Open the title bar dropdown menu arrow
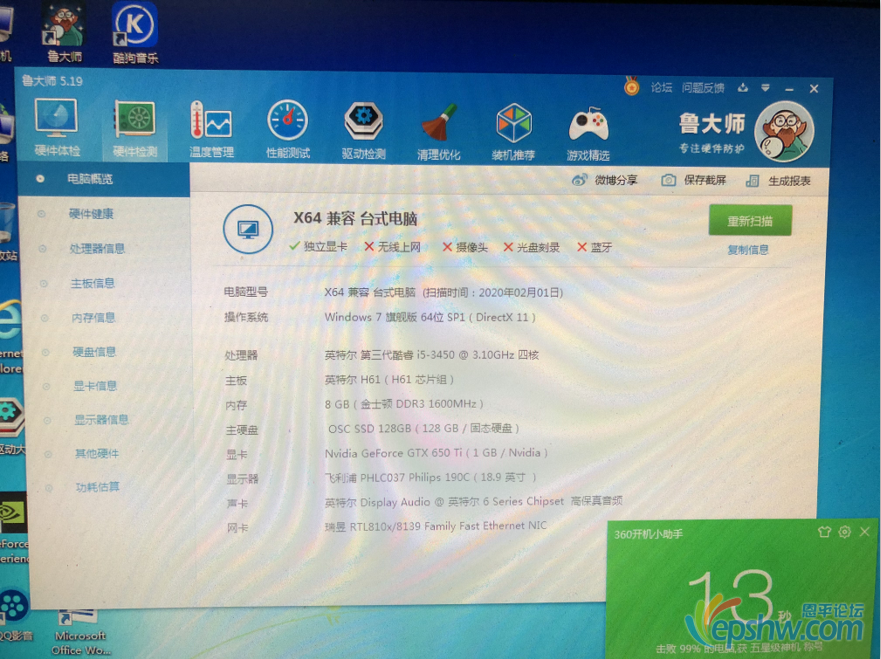The image size is (881, 659). (765, 88)
